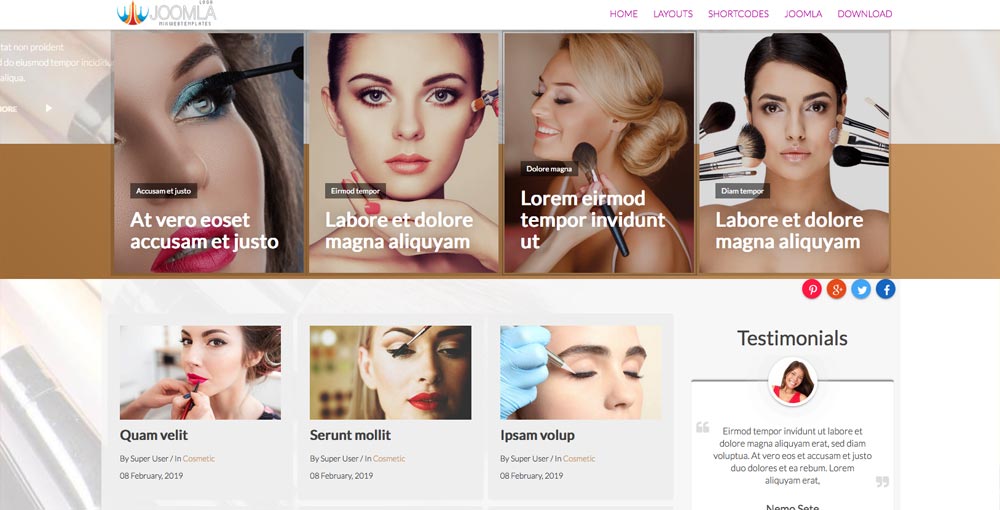Click the slider play arrow icon

coord(48,108)
